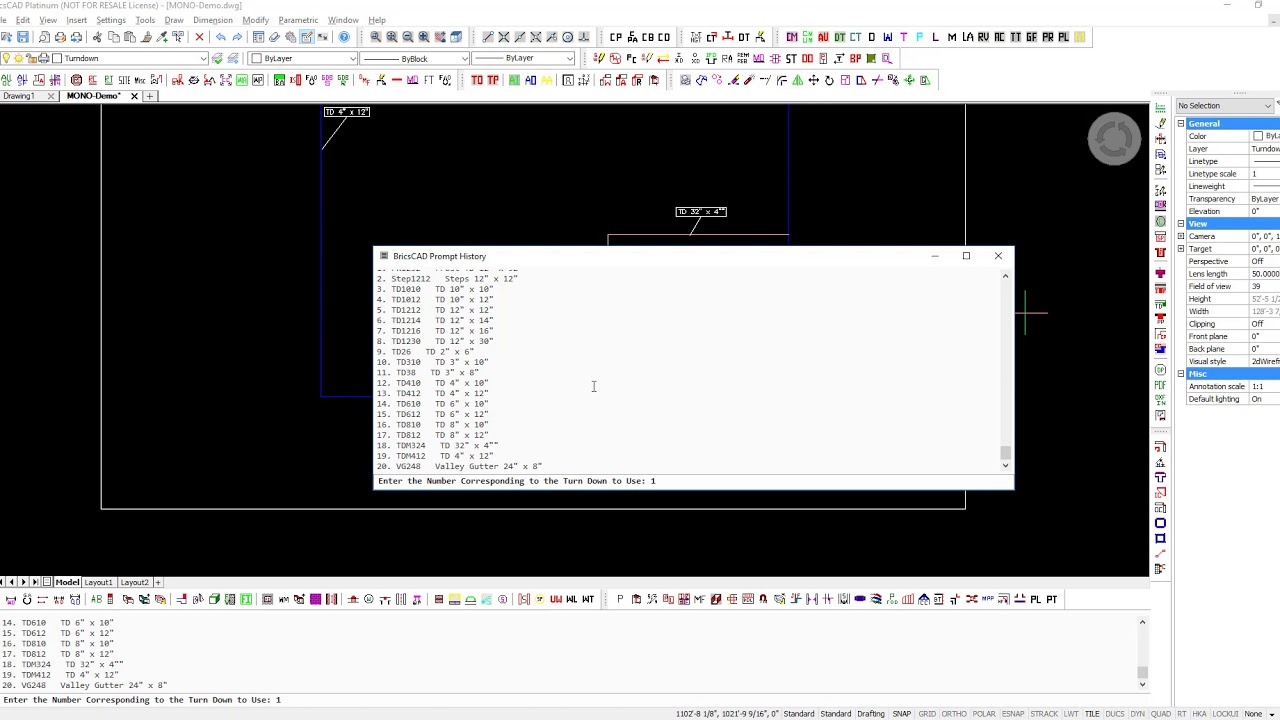
Task: Click the PT icon in bottom toolbar
Action: [x=1051, y=599]
